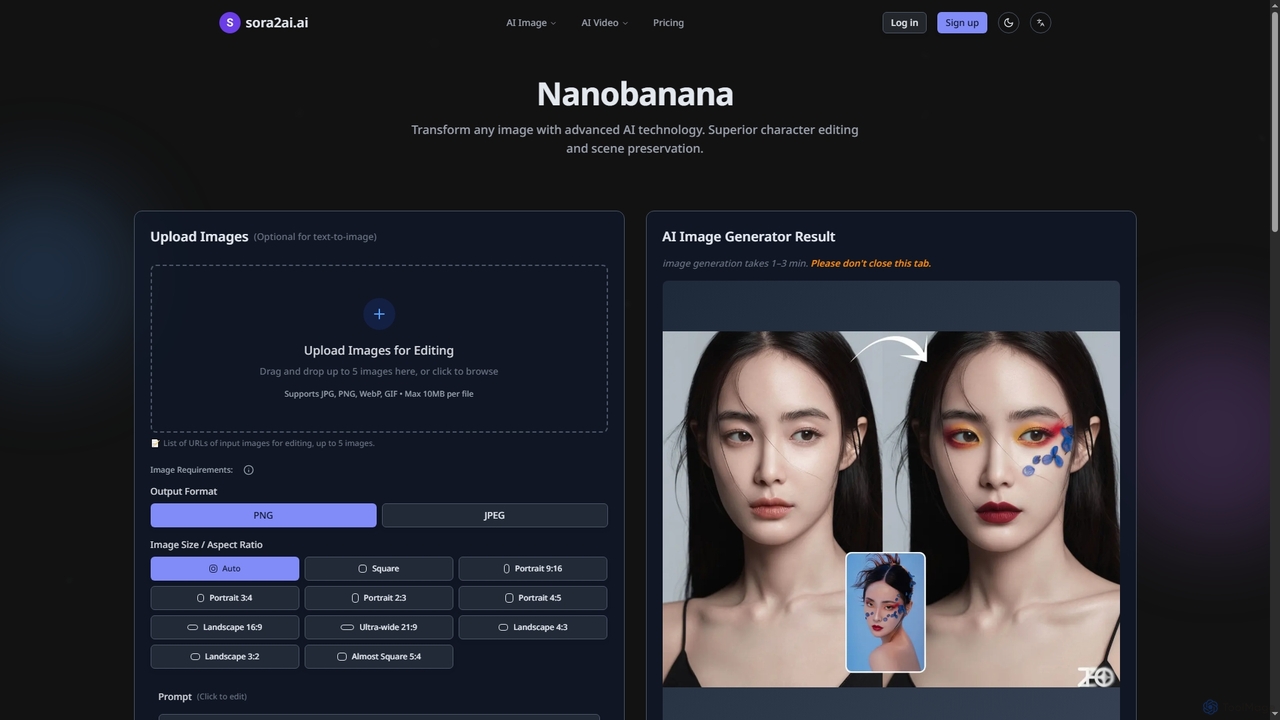This screenshot has height=720, width=1280.
Task: Select Portrait 9:16 aspect ratio
Action: pos(533,568)
